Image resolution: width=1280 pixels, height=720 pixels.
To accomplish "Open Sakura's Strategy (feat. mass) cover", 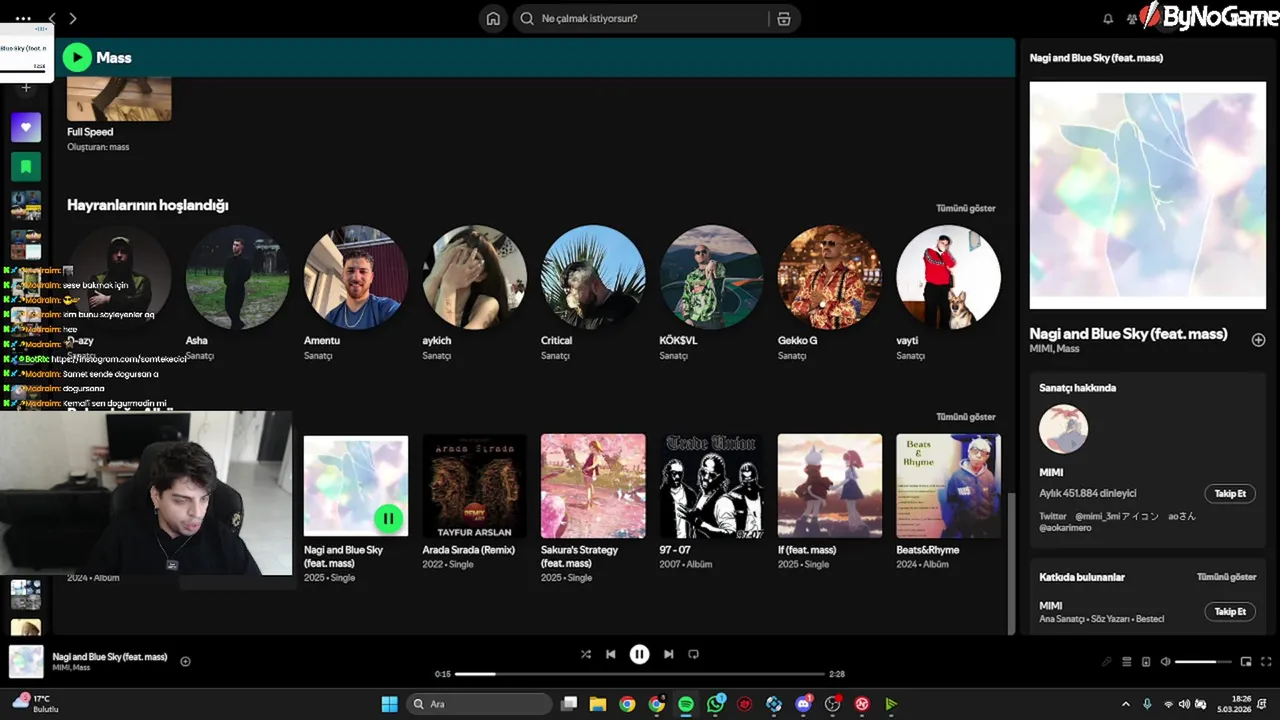I will coord(593,486).
